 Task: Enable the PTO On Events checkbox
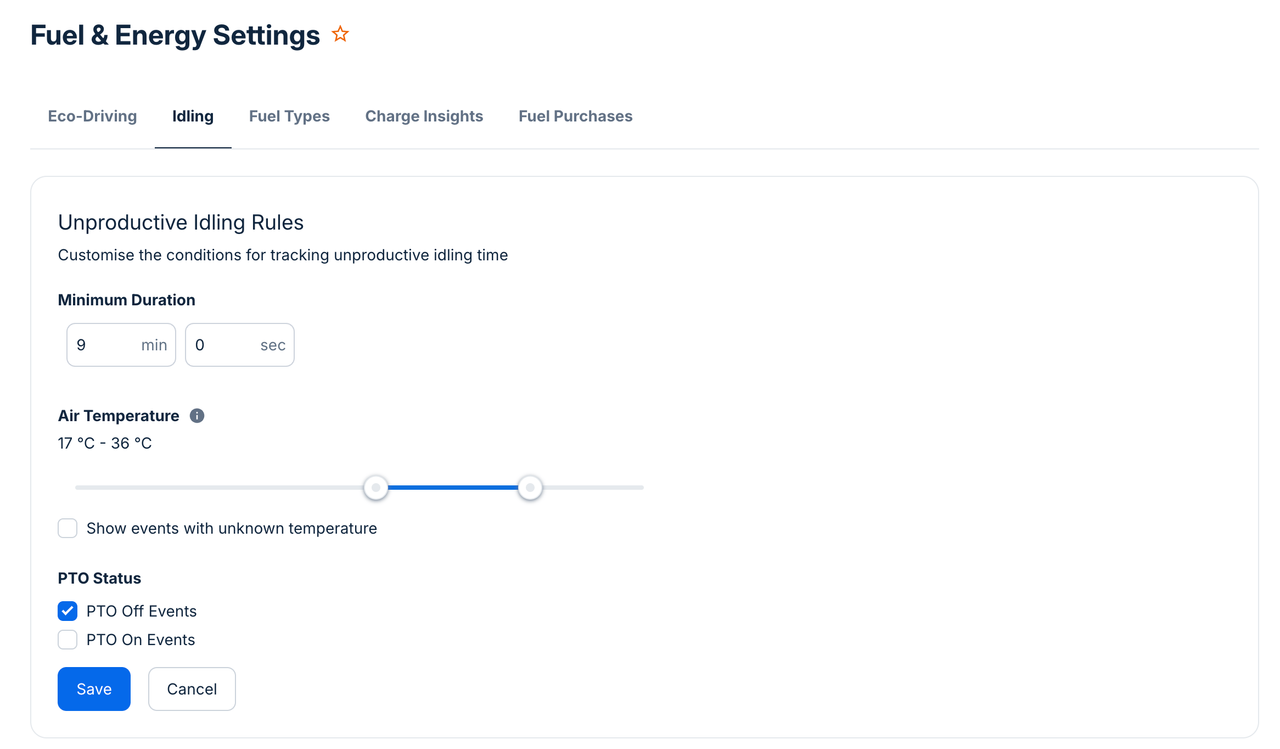(x=67, y=639)
